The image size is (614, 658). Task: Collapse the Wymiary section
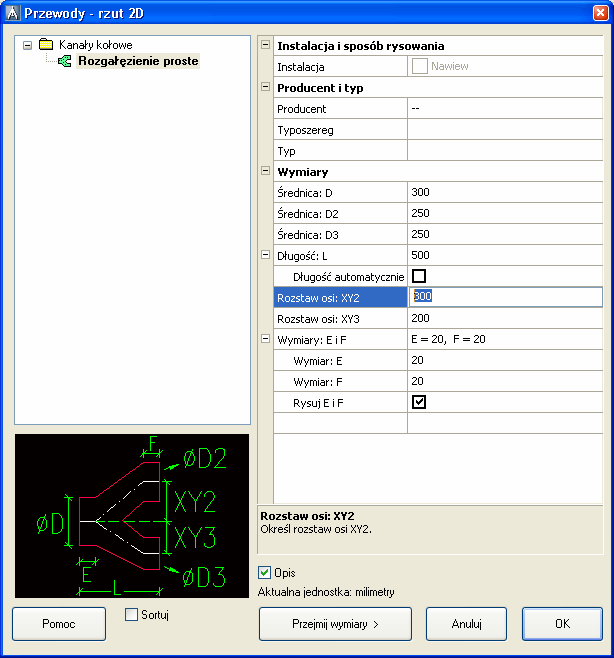coord(265,171)
